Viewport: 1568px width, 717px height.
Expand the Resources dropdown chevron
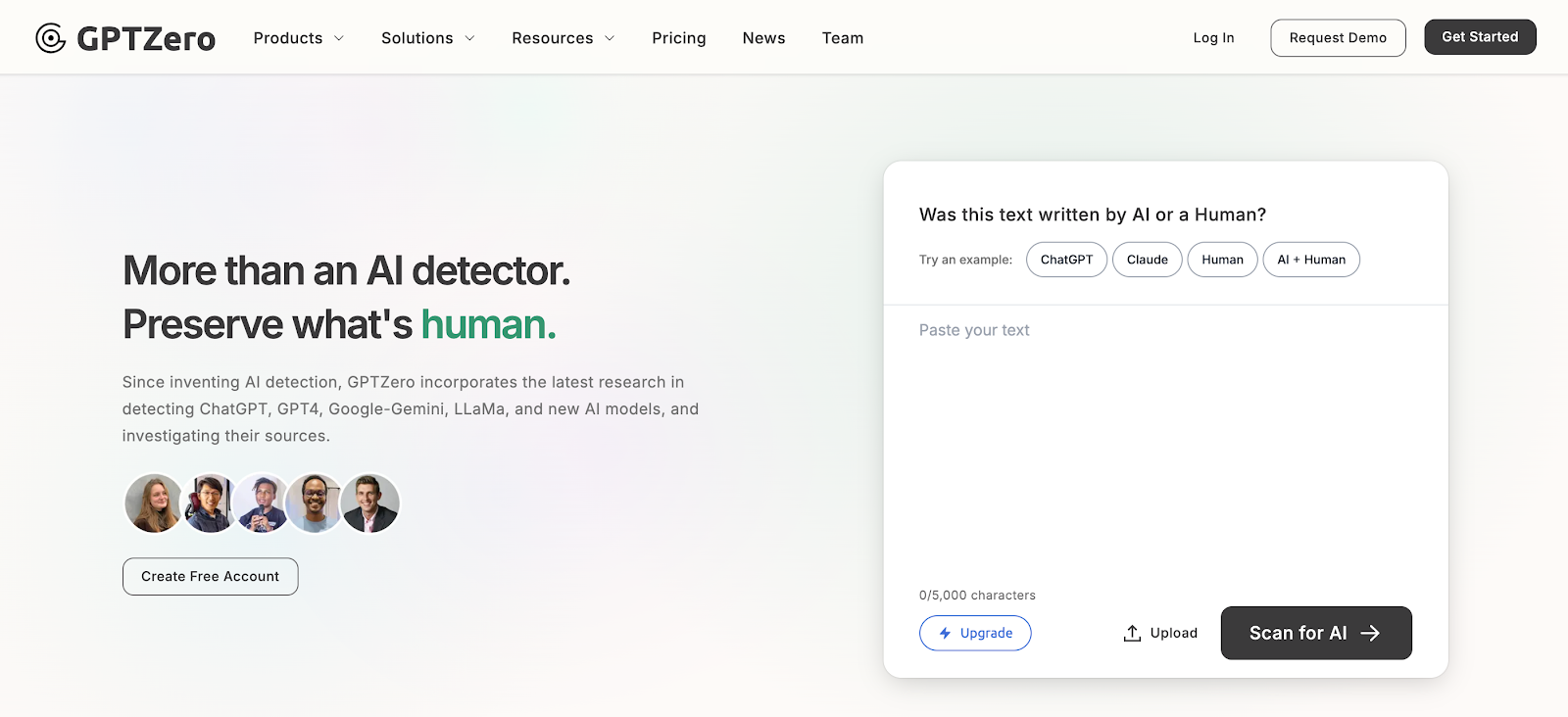point(610,38)
